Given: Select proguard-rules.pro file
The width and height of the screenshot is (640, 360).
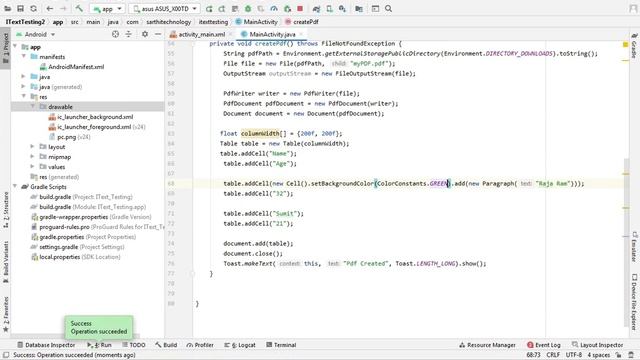Looking at the screenshot, I should [98, 227].
